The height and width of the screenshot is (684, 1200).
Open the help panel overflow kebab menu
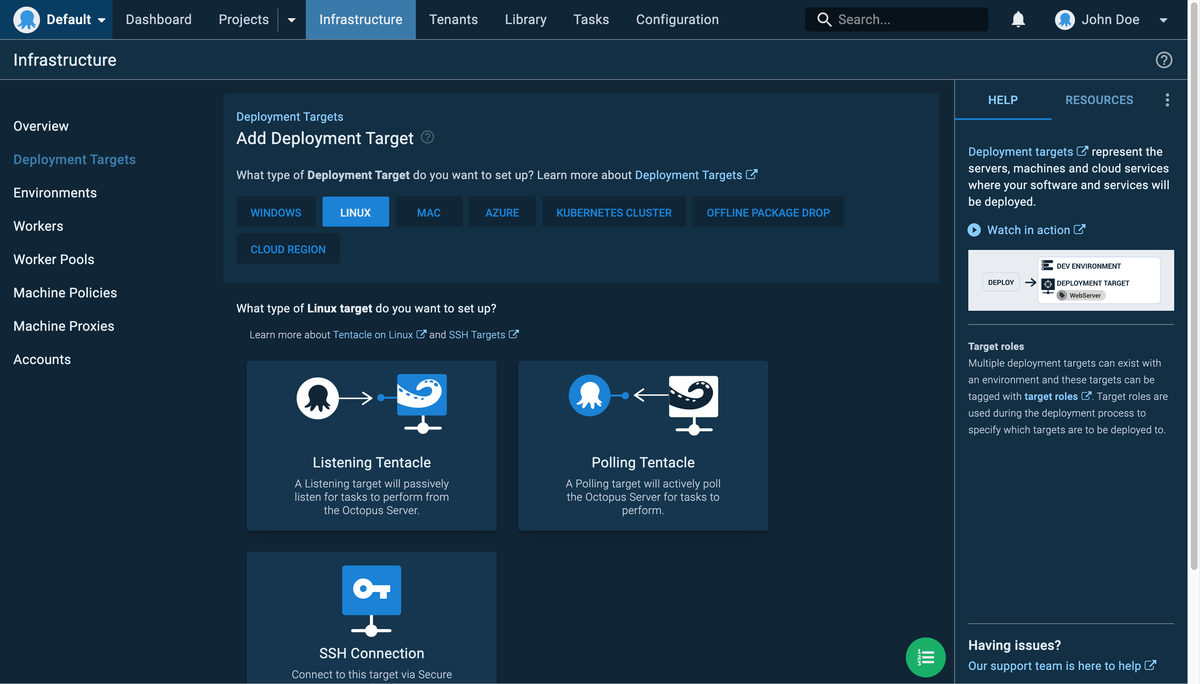(x=1166, y=100)
